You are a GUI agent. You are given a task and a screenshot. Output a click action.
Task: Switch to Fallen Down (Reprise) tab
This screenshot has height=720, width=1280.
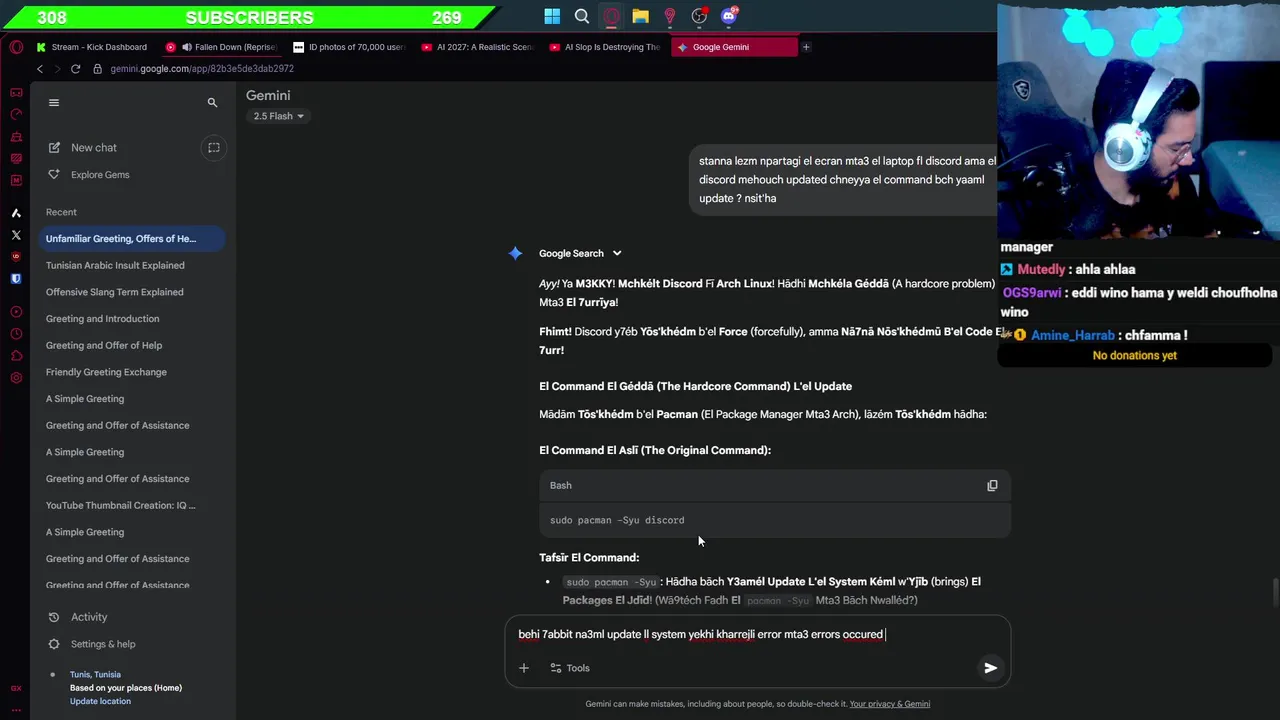(222, 47)
